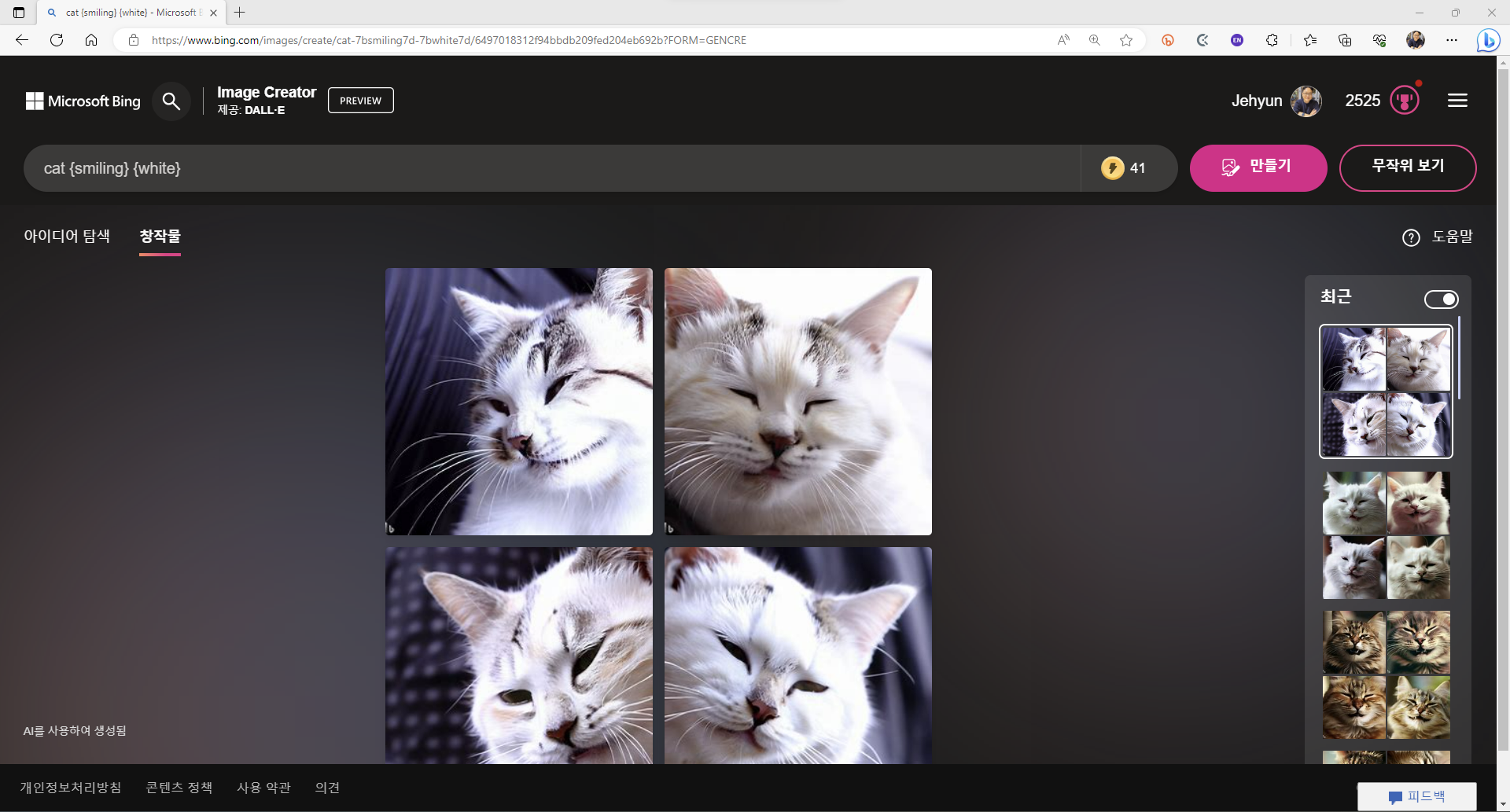Screen dimensions: 1510x812
Task: Open 사용 약관 terms link
Action: [264, 788]
